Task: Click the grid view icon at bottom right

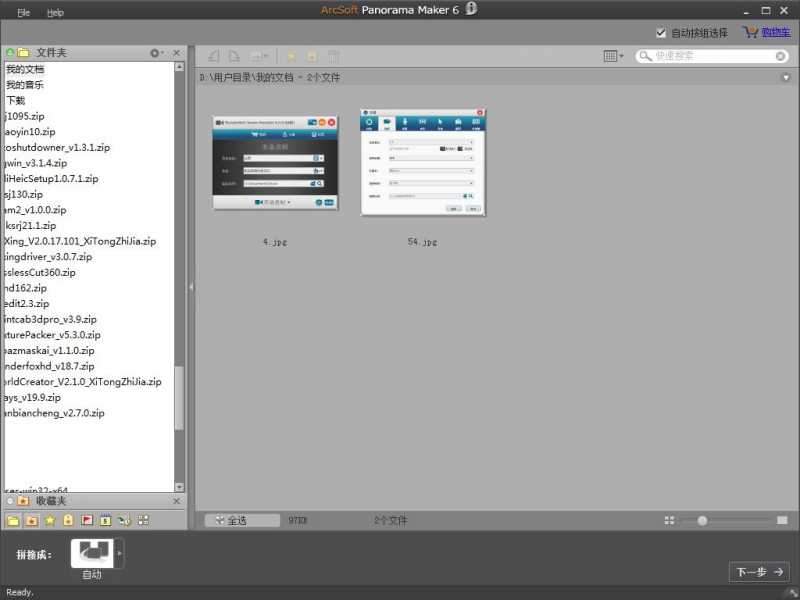Action: [x=669, y=520]
